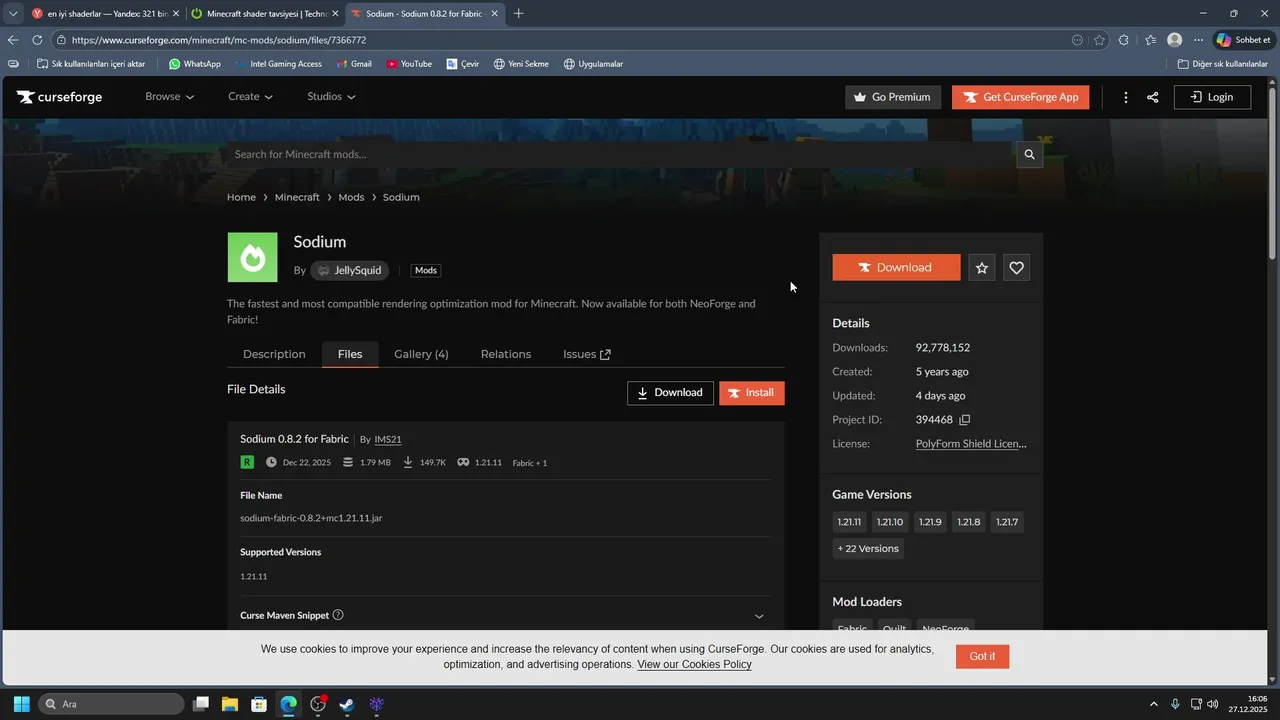Click the search magnifier button
Screen dimensions: 1280x720
[1029, 154]
